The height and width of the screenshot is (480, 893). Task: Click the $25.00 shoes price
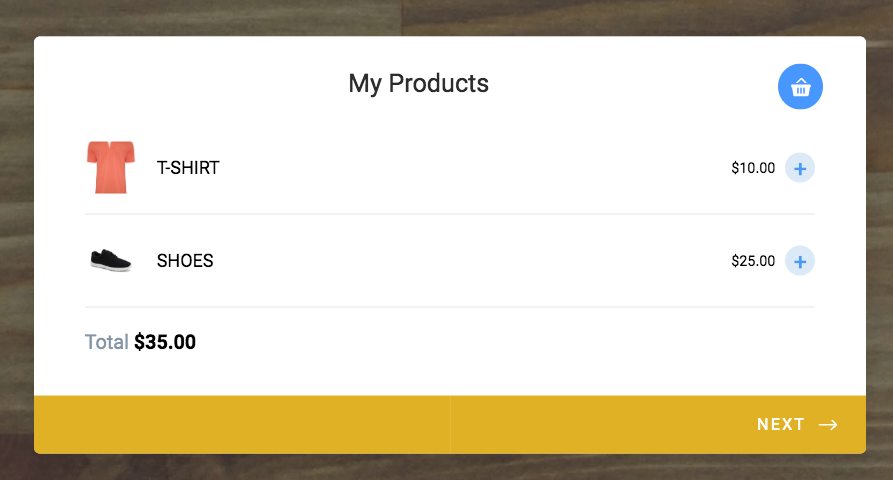(x=753, y=261)
